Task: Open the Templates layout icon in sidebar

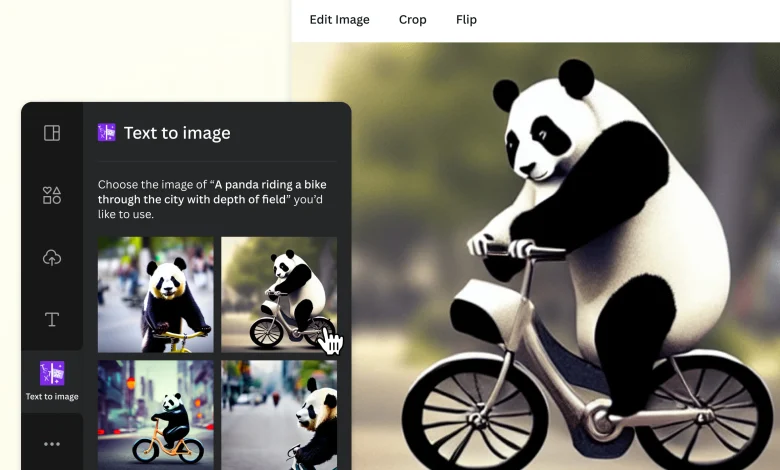Action: click(52, 133)
